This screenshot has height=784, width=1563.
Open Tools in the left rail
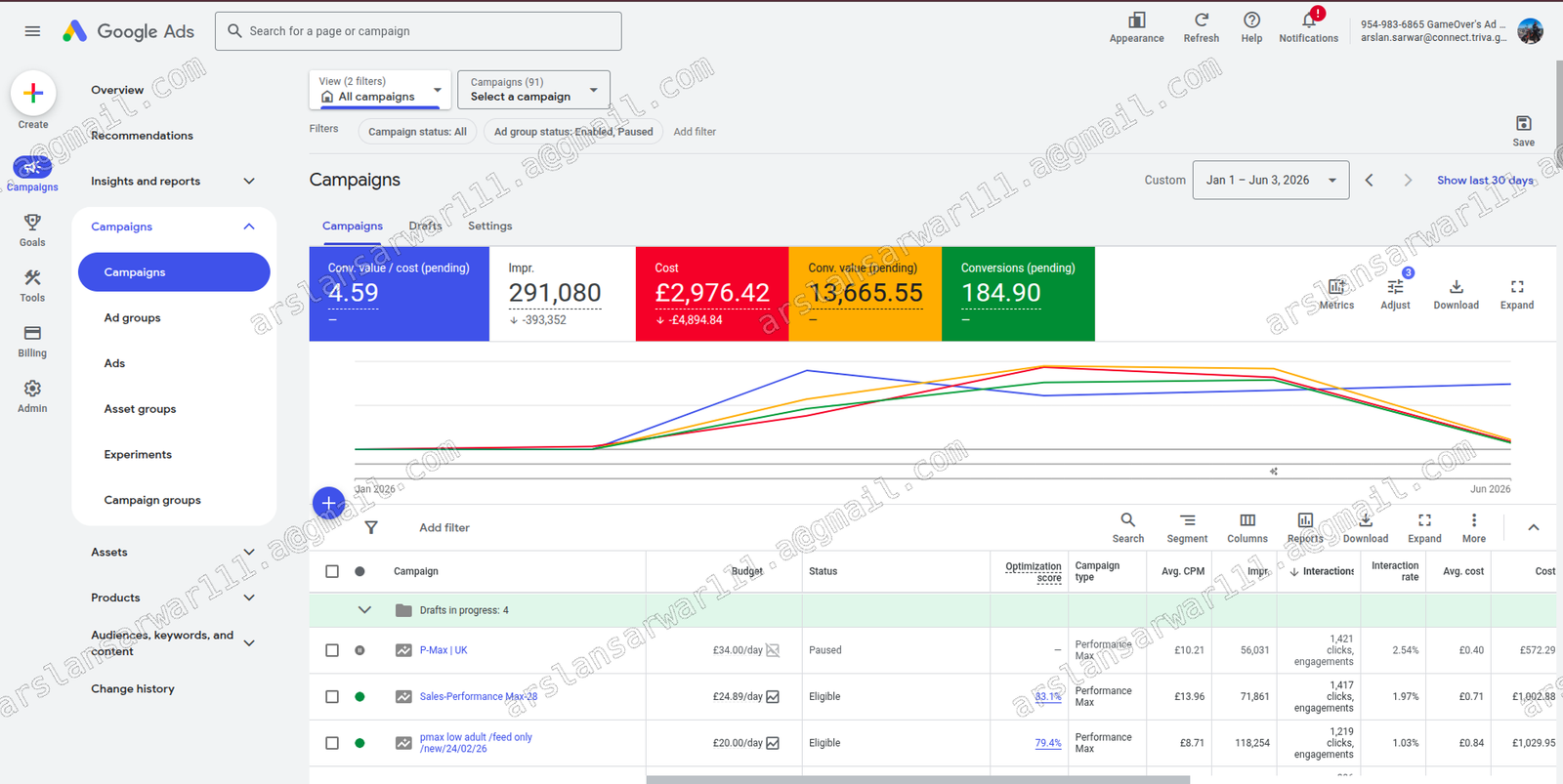coord(32,286)
